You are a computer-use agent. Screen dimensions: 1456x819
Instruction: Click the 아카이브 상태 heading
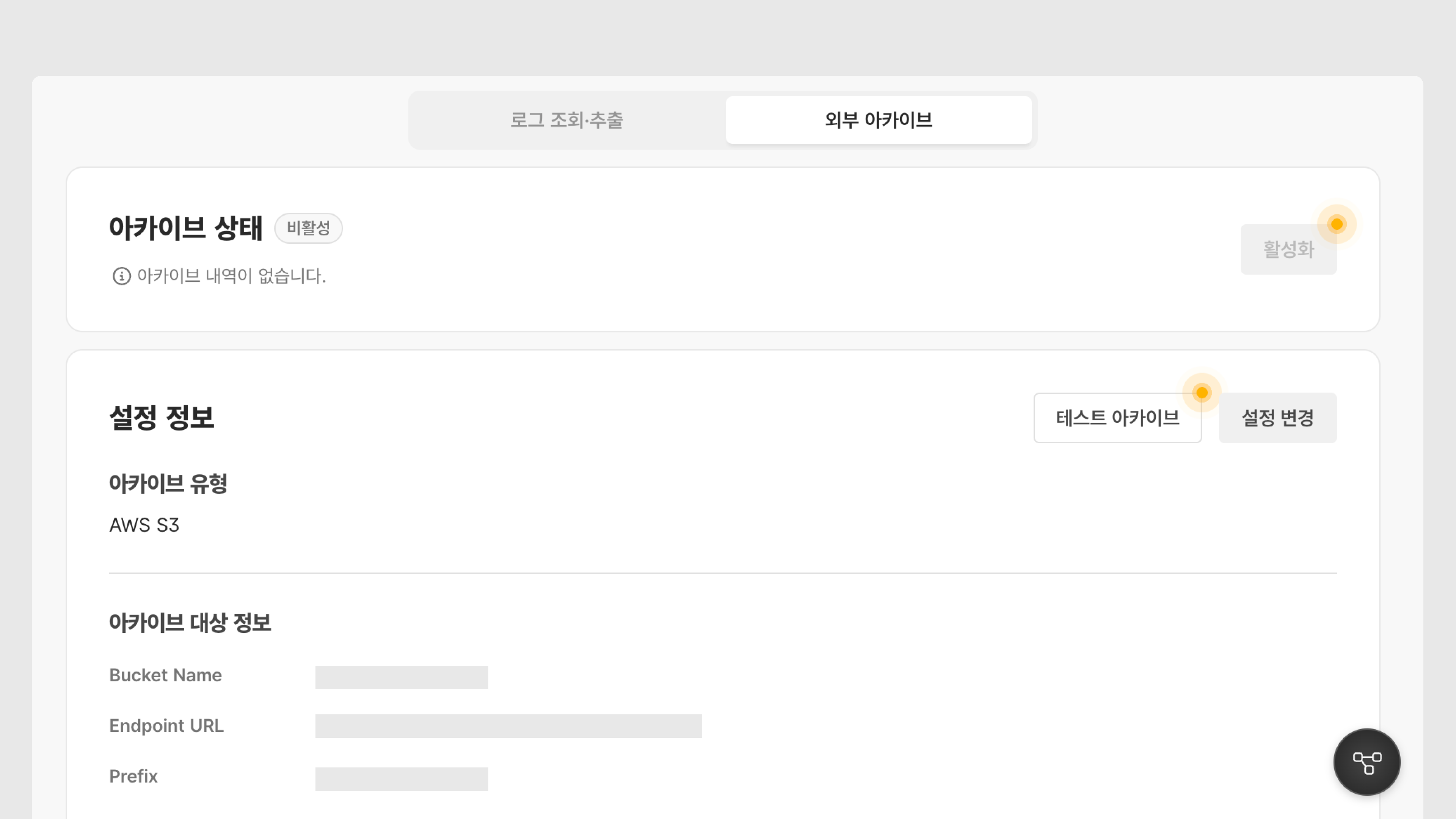(x=186, y=228)
